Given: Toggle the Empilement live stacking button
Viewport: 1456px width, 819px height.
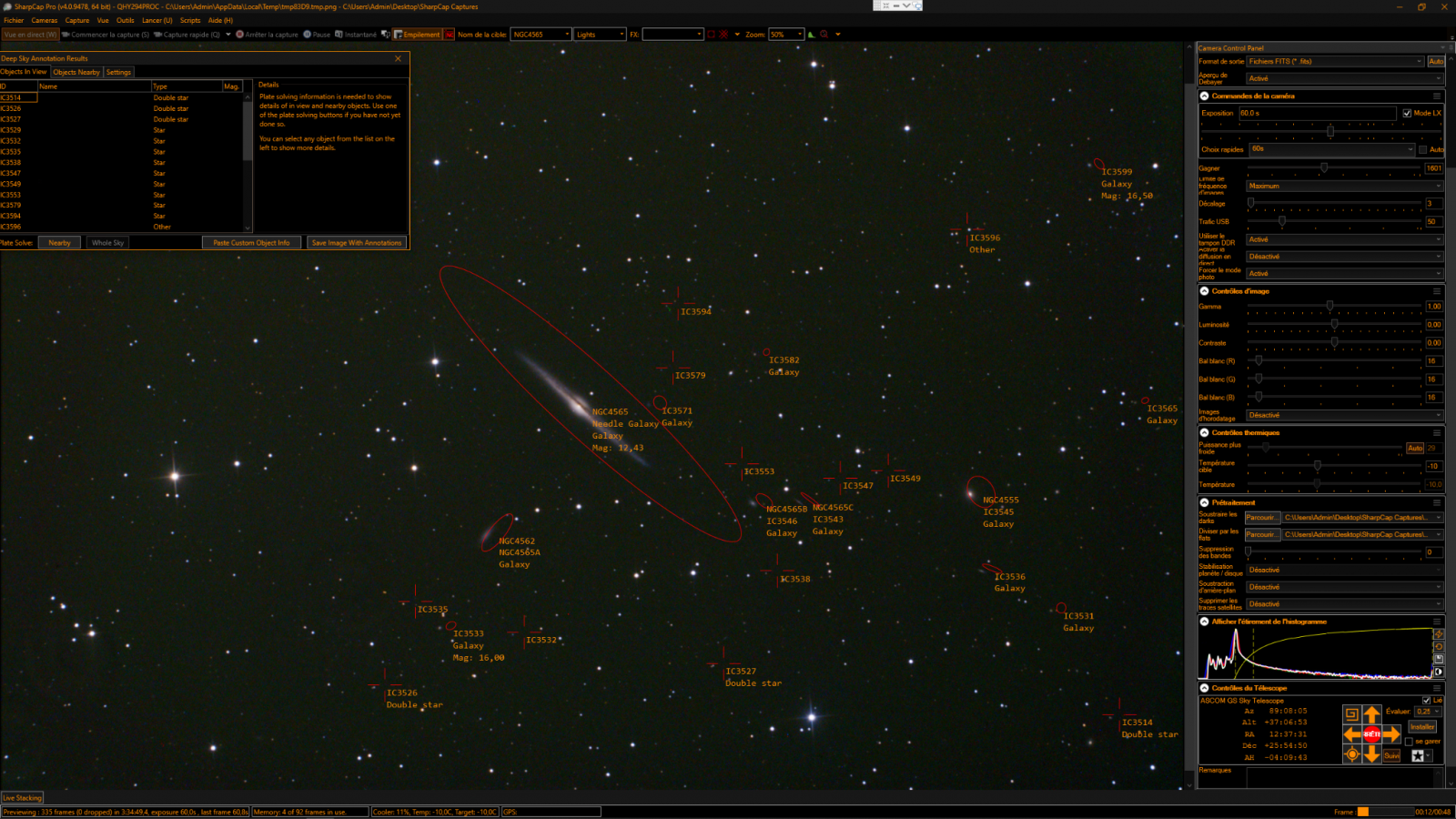Looking at the screenshot, I should [418, 35].
